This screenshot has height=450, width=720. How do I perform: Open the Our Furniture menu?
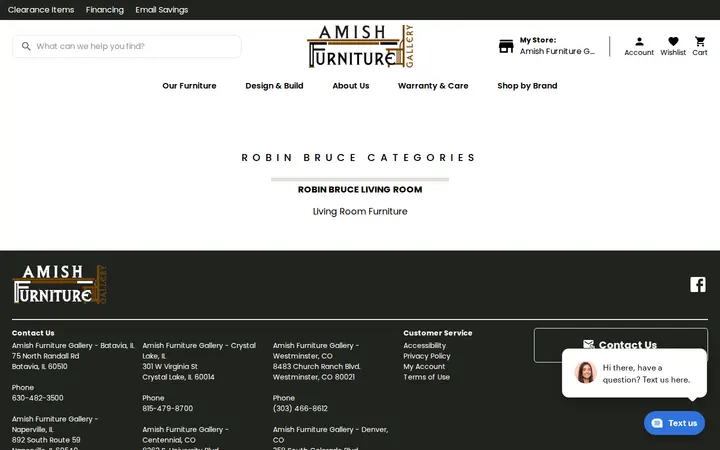(x=189, y=86)
